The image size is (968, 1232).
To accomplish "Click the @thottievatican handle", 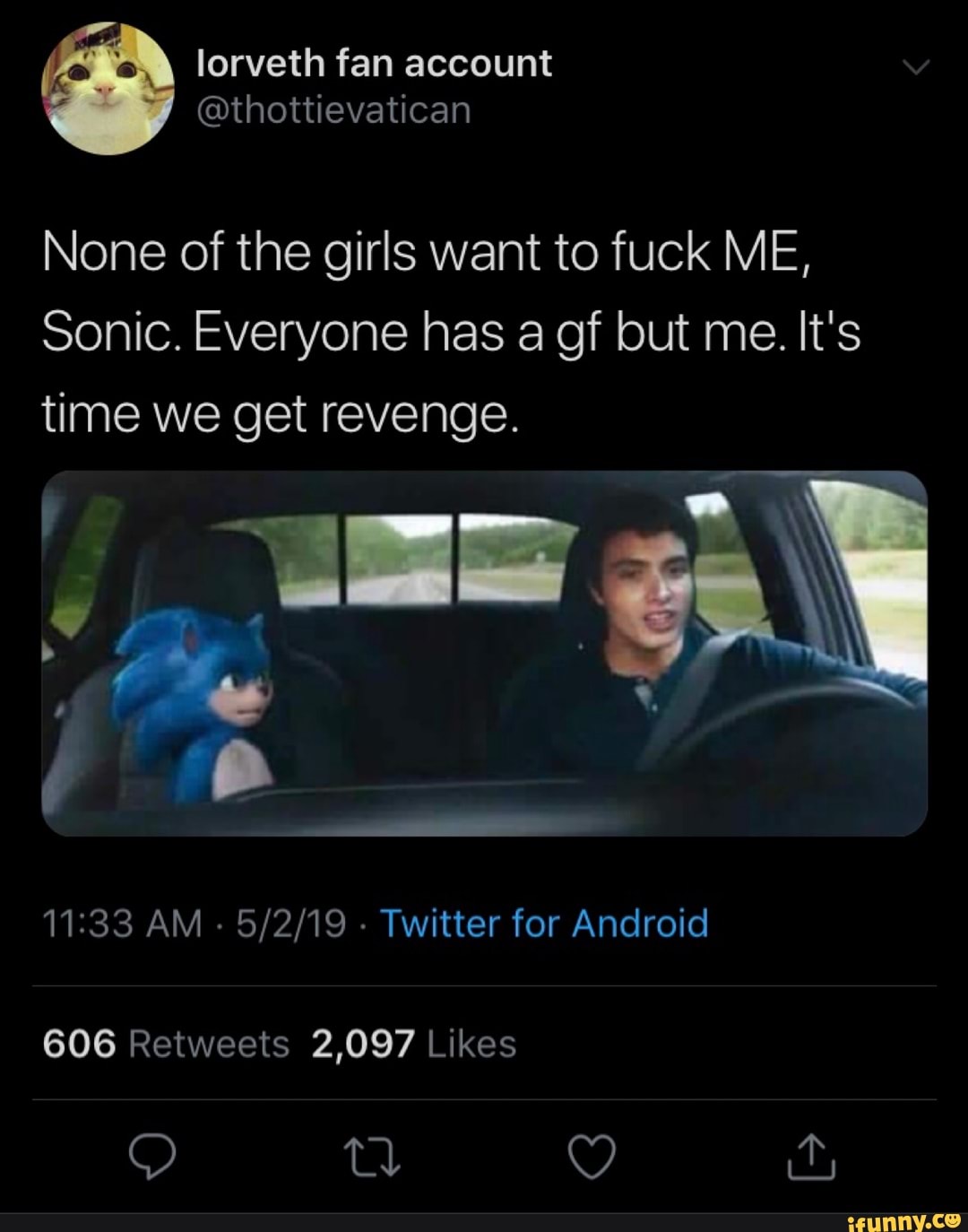I will point(333,110).
